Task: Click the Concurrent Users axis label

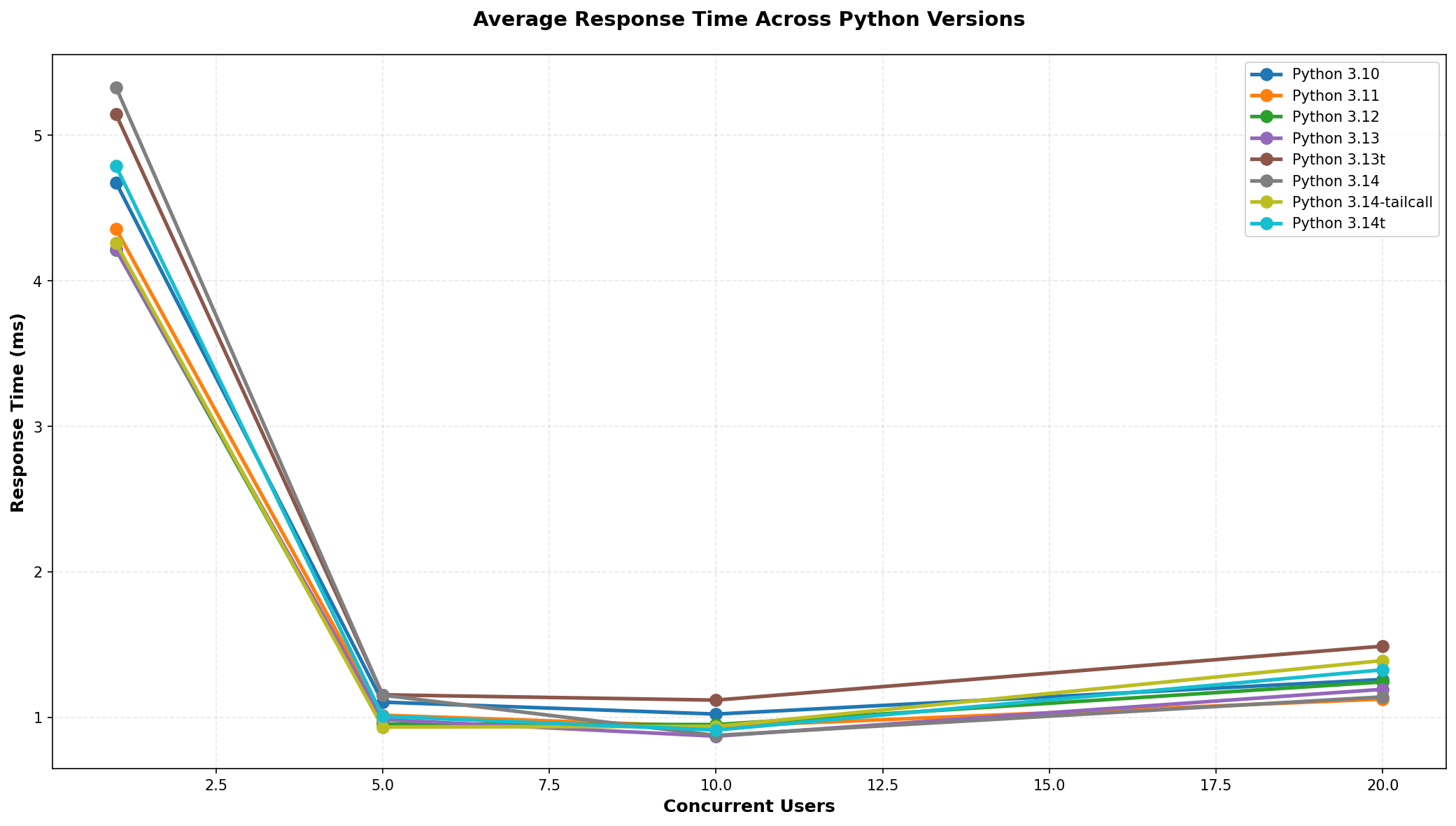Action: click(749, 806)
